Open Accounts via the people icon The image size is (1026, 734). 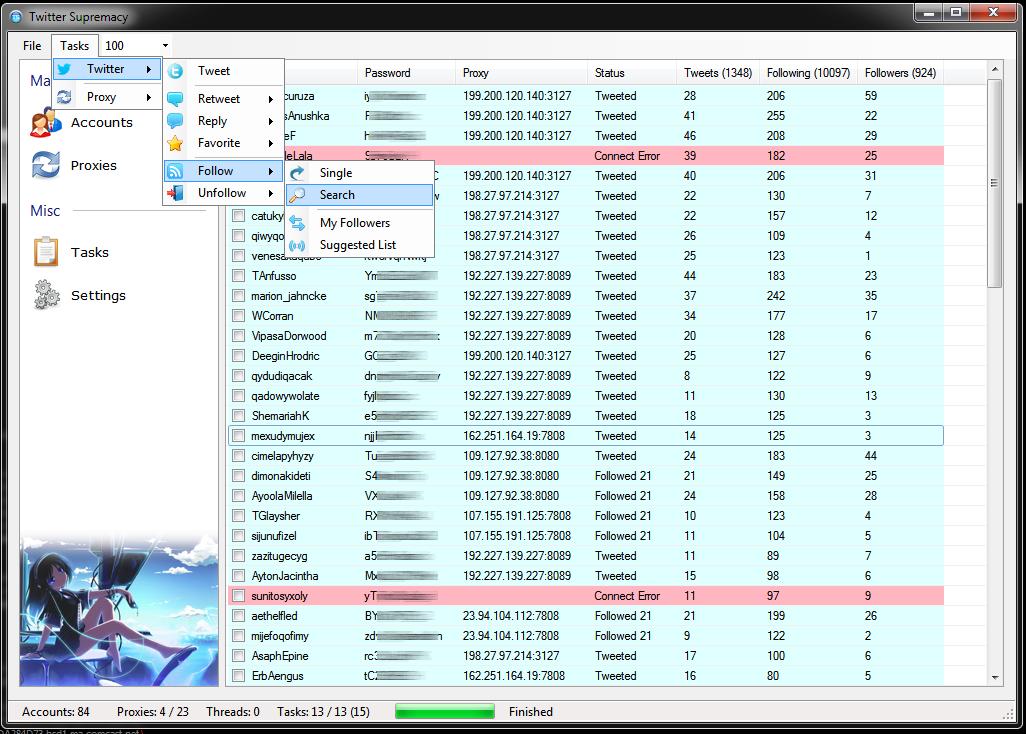[46, 122]
